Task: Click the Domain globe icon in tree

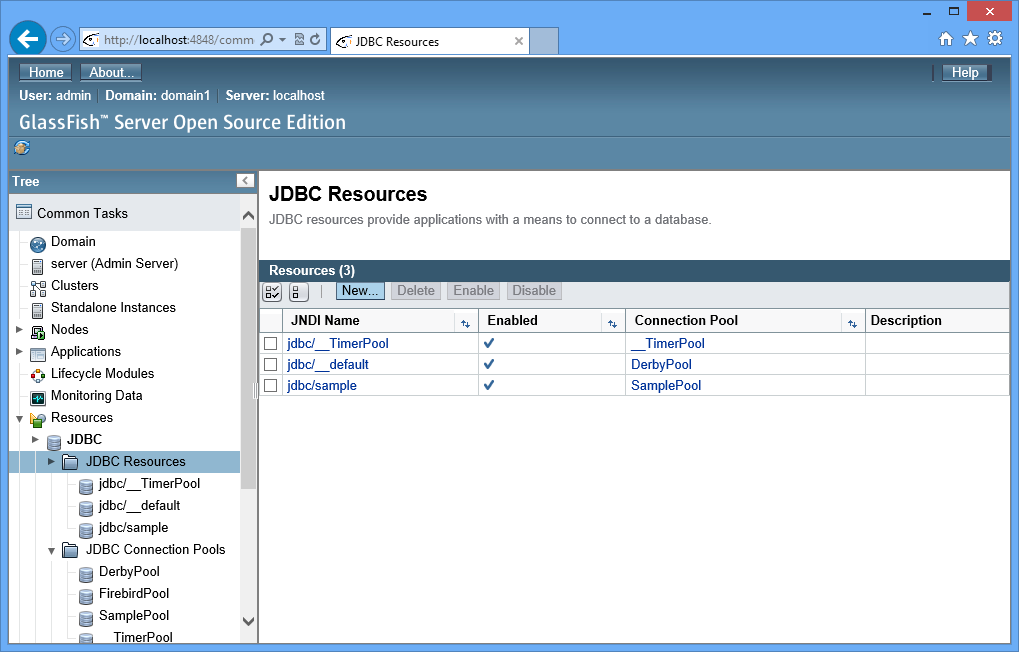Action: 38,244
